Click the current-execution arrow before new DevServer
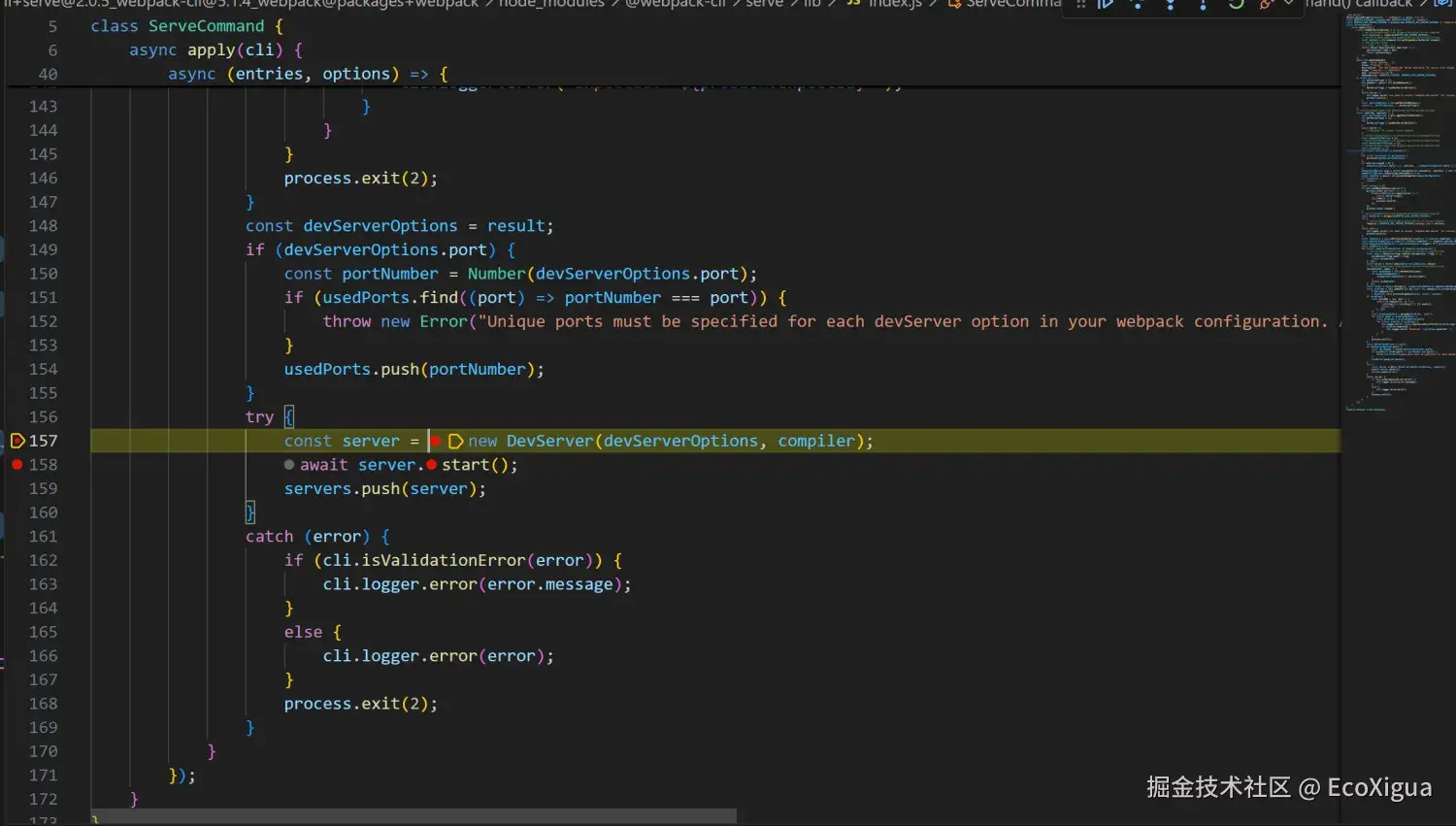Viewport: 1456px width, 826px height. (x=455, y=441)
